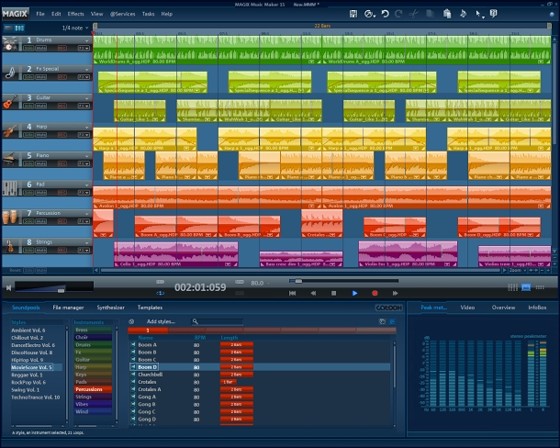Click the preview speaker icon beside Gong A
Viewport: 560px width, 448px height.
click(x=133, y=397)
